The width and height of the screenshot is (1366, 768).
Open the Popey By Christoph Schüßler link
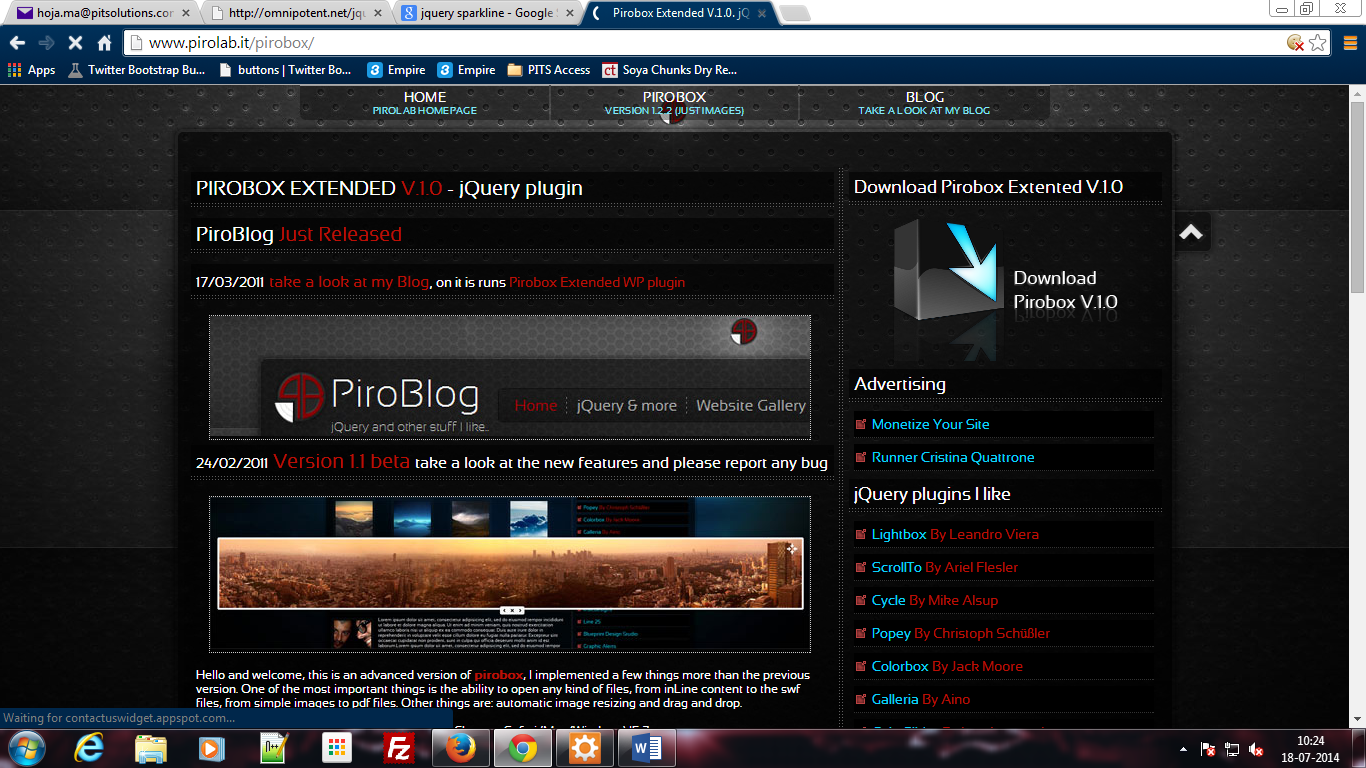[x=961, y=633]
